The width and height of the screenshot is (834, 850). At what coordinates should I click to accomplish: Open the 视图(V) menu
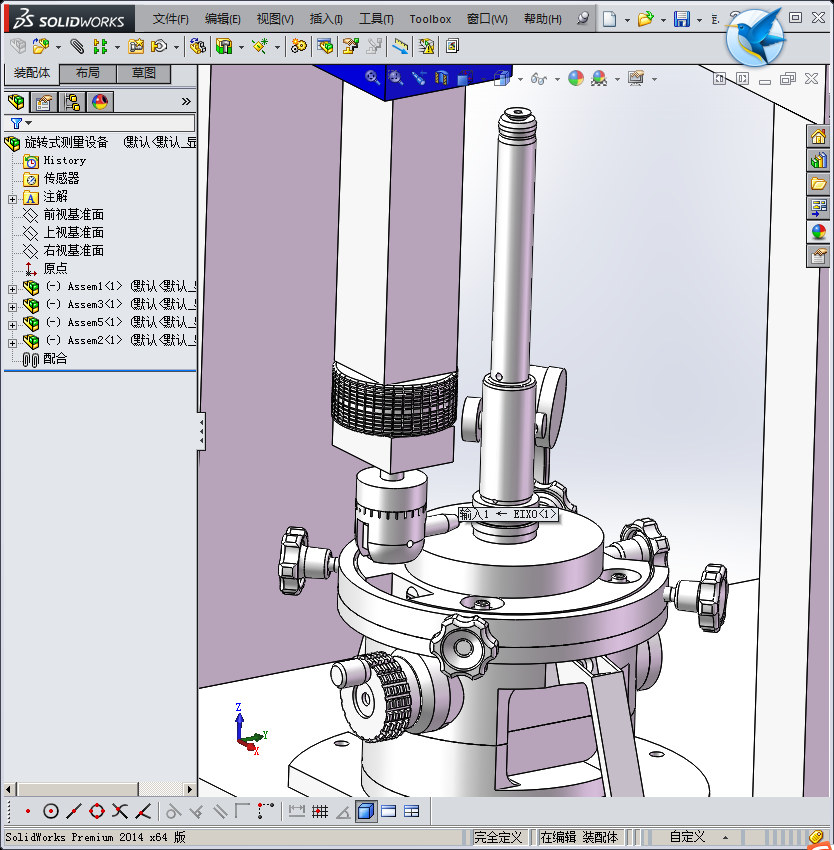(x=275, y=19)
